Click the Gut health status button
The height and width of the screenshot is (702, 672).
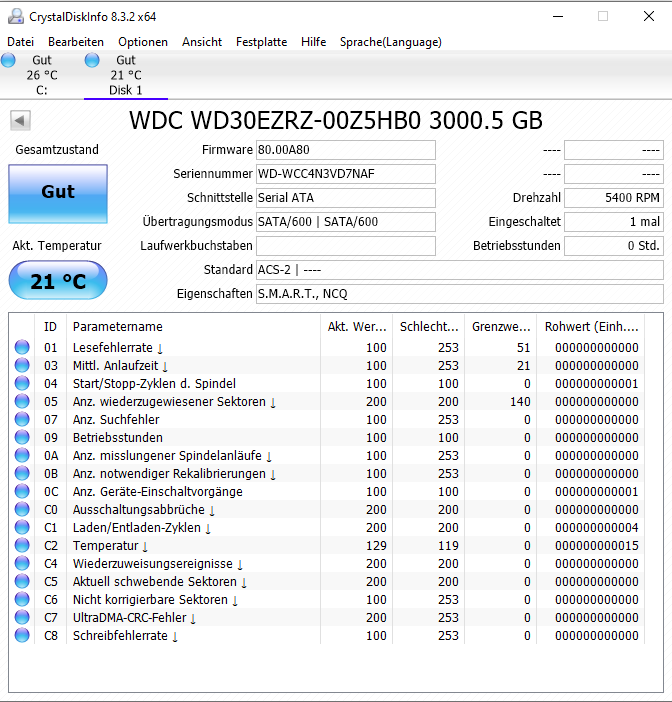point(58,193)
